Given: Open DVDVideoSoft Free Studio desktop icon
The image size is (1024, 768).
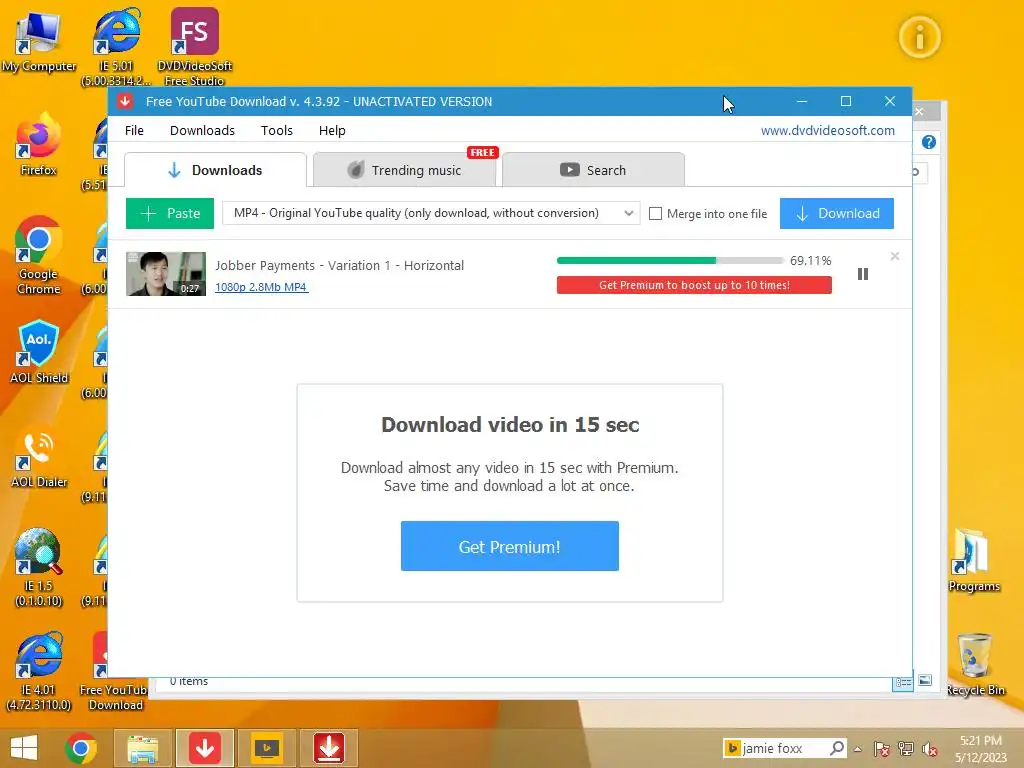Looking at the screenshot, I should pos(195,47).
